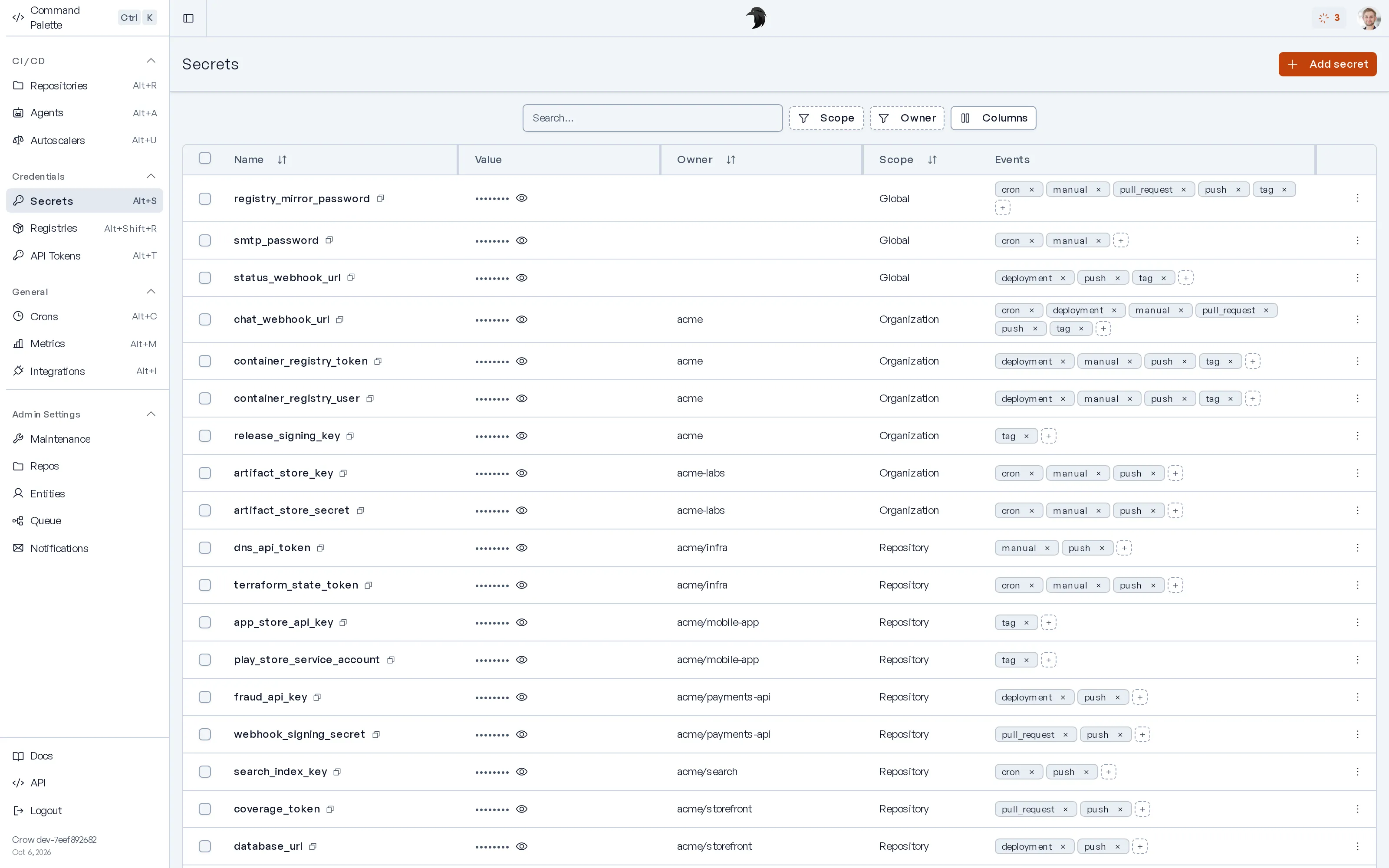Open the Crow logo home icon
This screenshot has width=1389, height=868.
(x=756, y=18)
